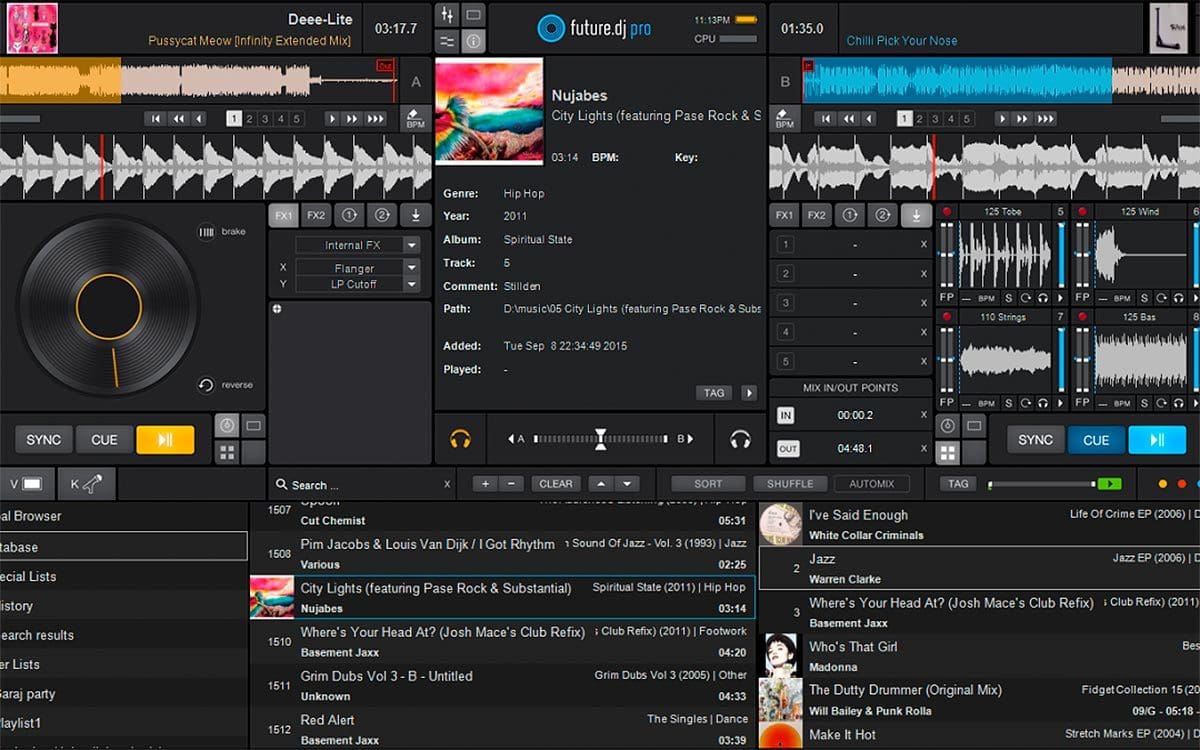Open the Flanger X effect dropdown
This screenshot has width=1200, height=750.
pos(411,268)
